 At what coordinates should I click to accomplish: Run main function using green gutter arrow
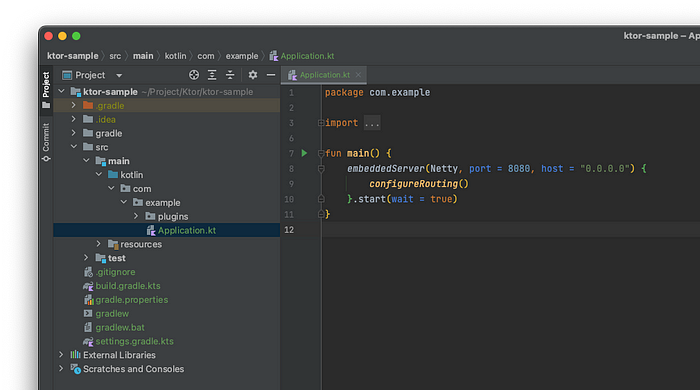coord(304,153)
